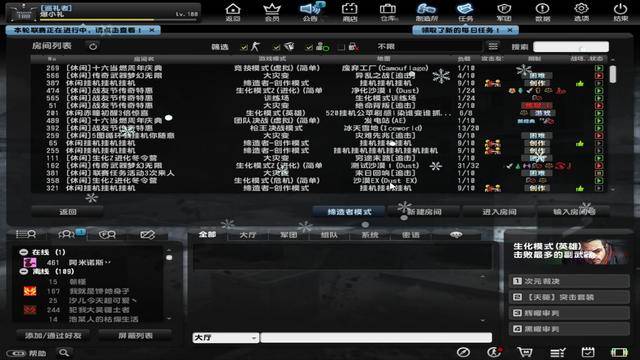Image resolution: width=640 pixels, height=360 pixels.
Task: Open the 商店 shop icon in top bar
Action: (349, 11)
